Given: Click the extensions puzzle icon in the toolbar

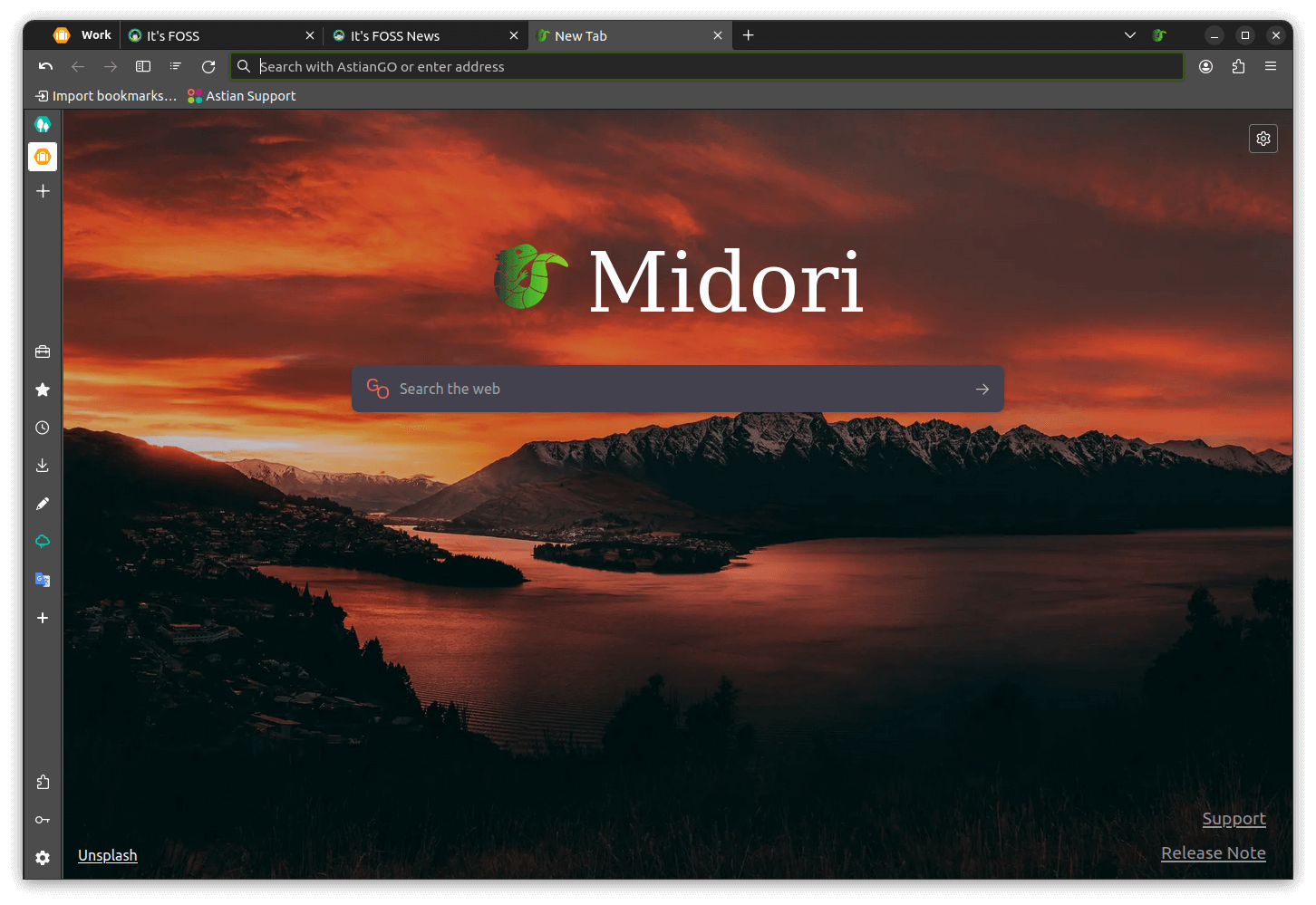Looking at the screenshot, I should click(1238, 65).
